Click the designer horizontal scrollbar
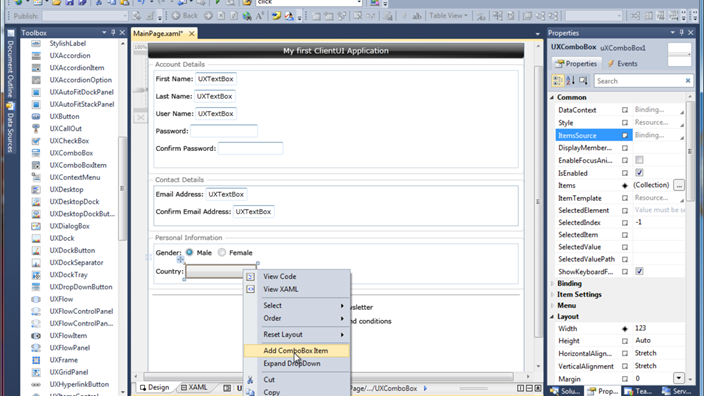 pyautogui.click(x=328, y=376)
